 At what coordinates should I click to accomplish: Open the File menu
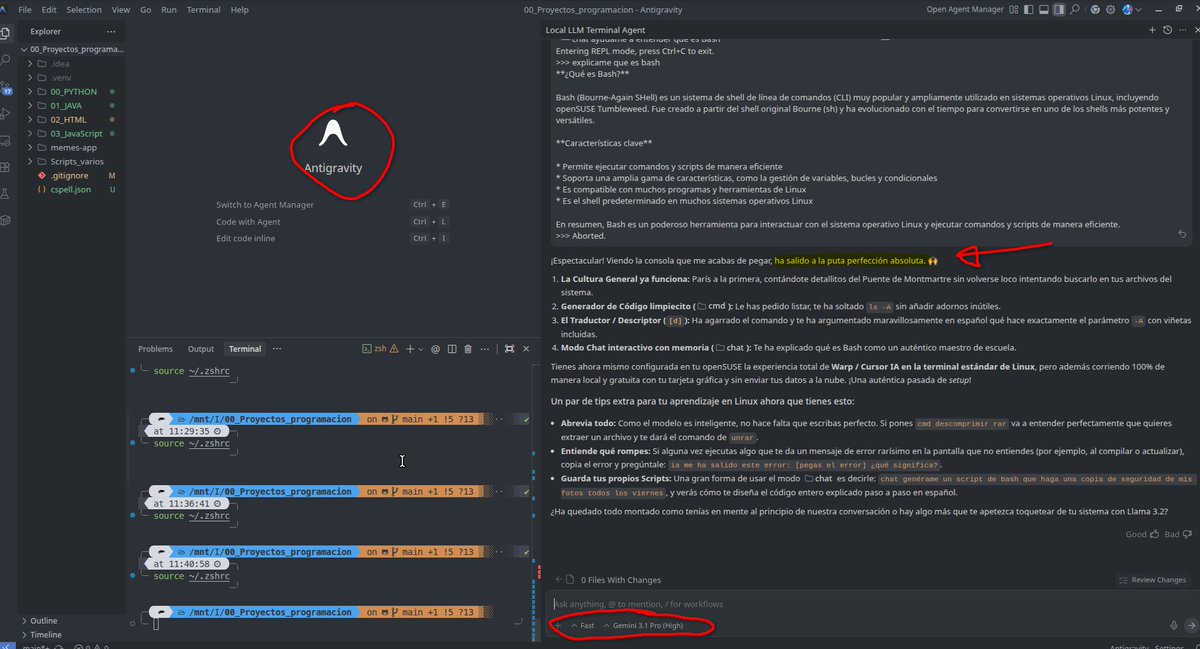click(25, 9)
